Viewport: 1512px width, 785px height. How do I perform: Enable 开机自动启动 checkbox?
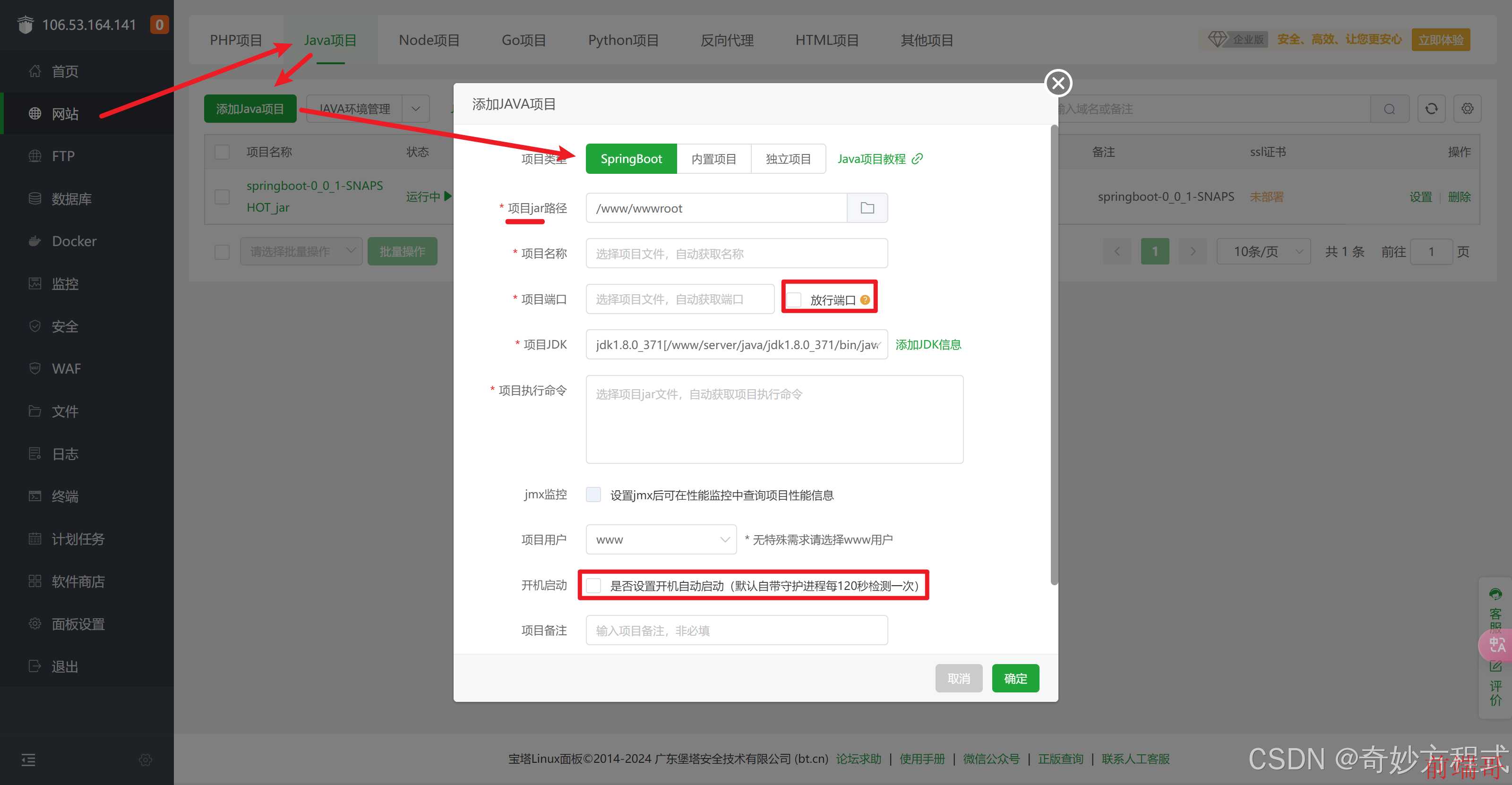(593, 586)
